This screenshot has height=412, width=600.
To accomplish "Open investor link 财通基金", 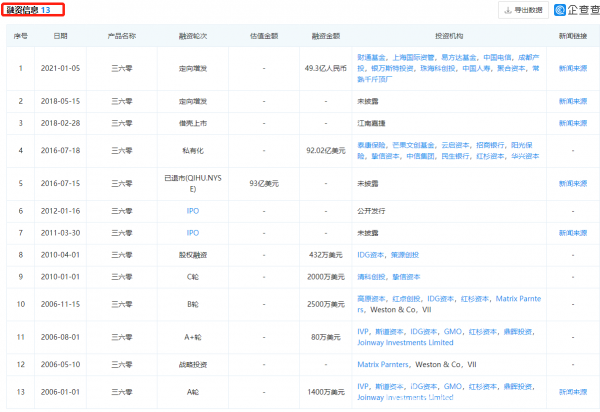I will click(x=371, y=57).
